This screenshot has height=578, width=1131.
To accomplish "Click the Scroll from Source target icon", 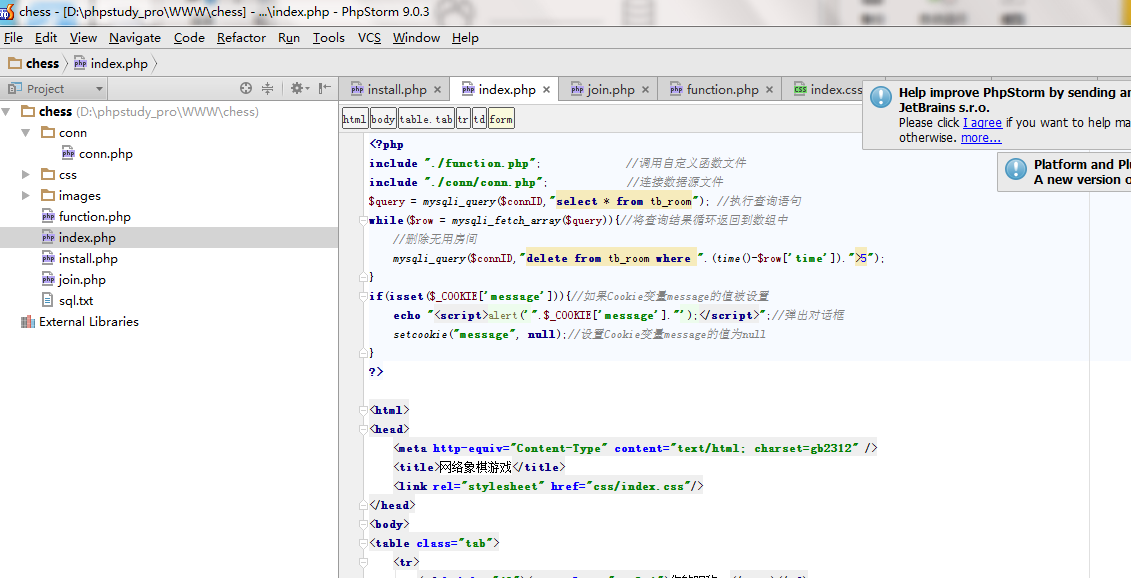I will (x=246, y=88).
